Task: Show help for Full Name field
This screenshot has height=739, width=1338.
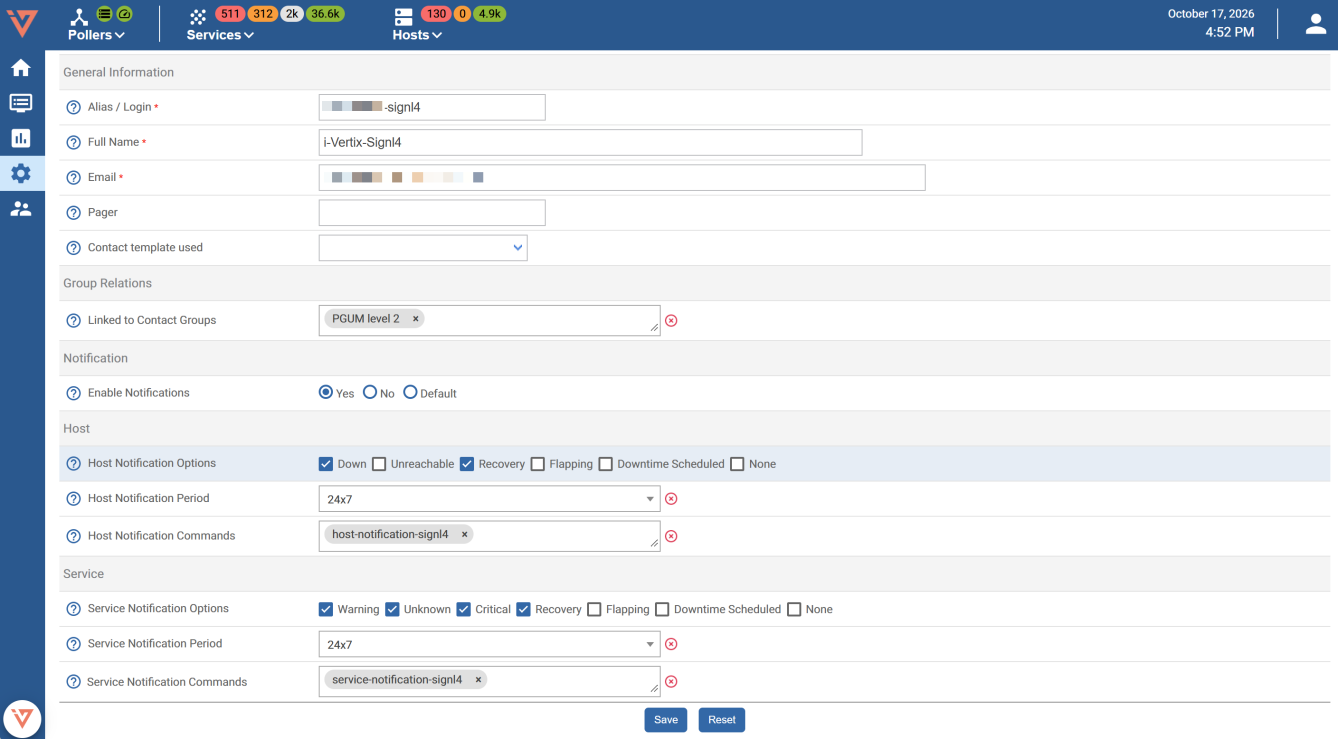Action: pos(73,142)
